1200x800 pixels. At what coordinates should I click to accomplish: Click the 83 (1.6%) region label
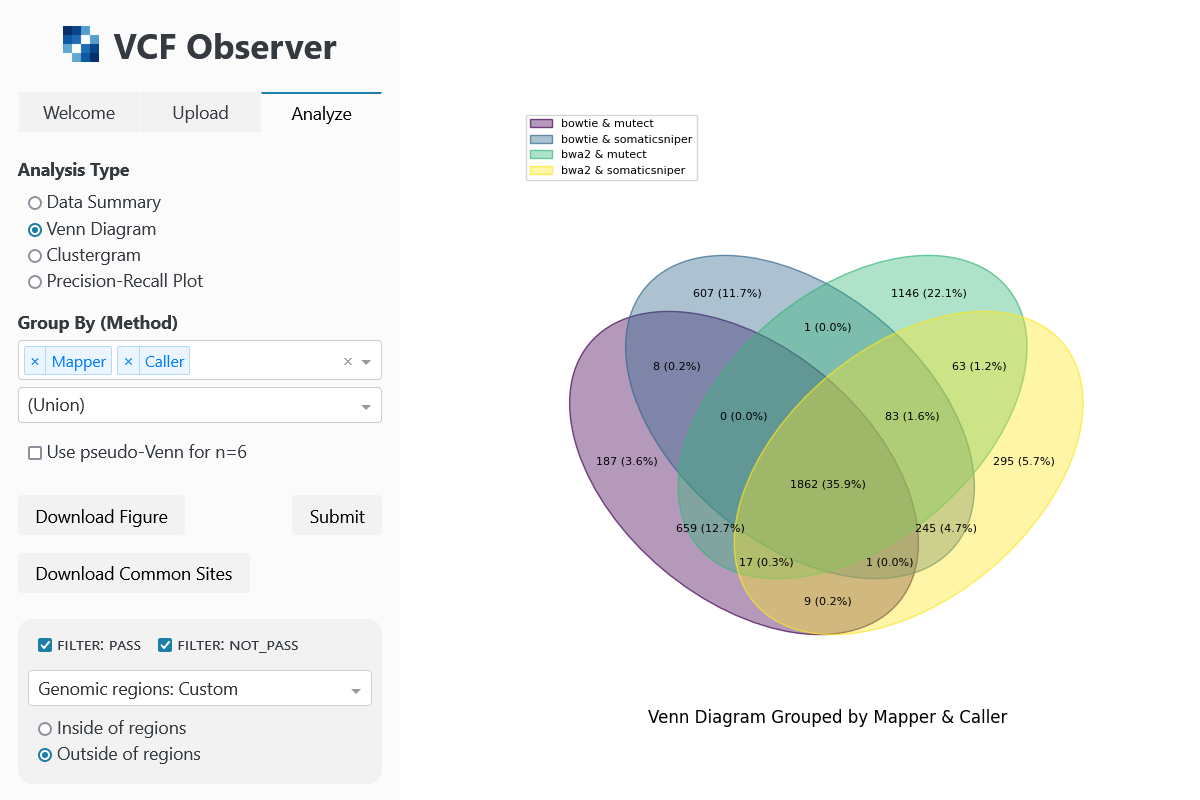[912, 416]
